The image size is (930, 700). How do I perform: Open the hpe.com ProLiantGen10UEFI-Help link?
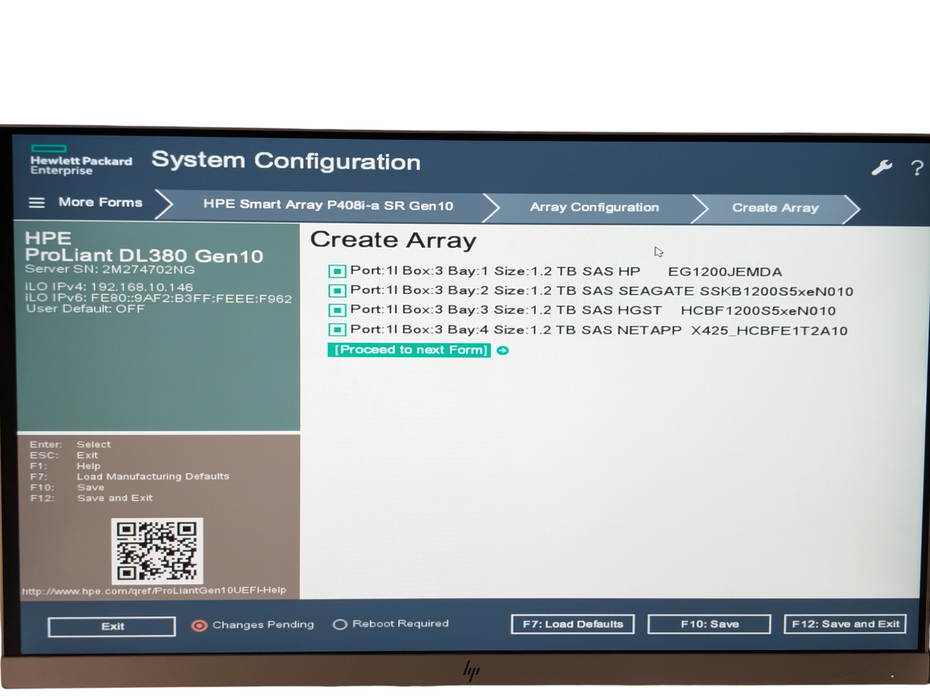coord(154,591)
